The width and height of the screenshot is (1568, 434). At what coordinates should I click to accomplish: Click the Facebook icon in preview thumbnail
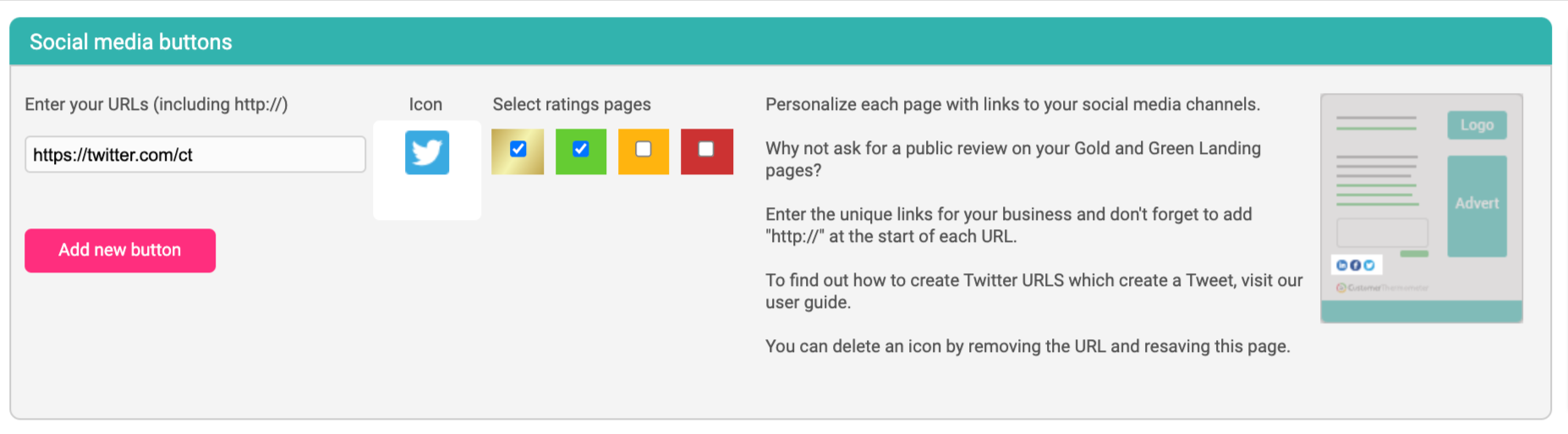(1355, 265)
